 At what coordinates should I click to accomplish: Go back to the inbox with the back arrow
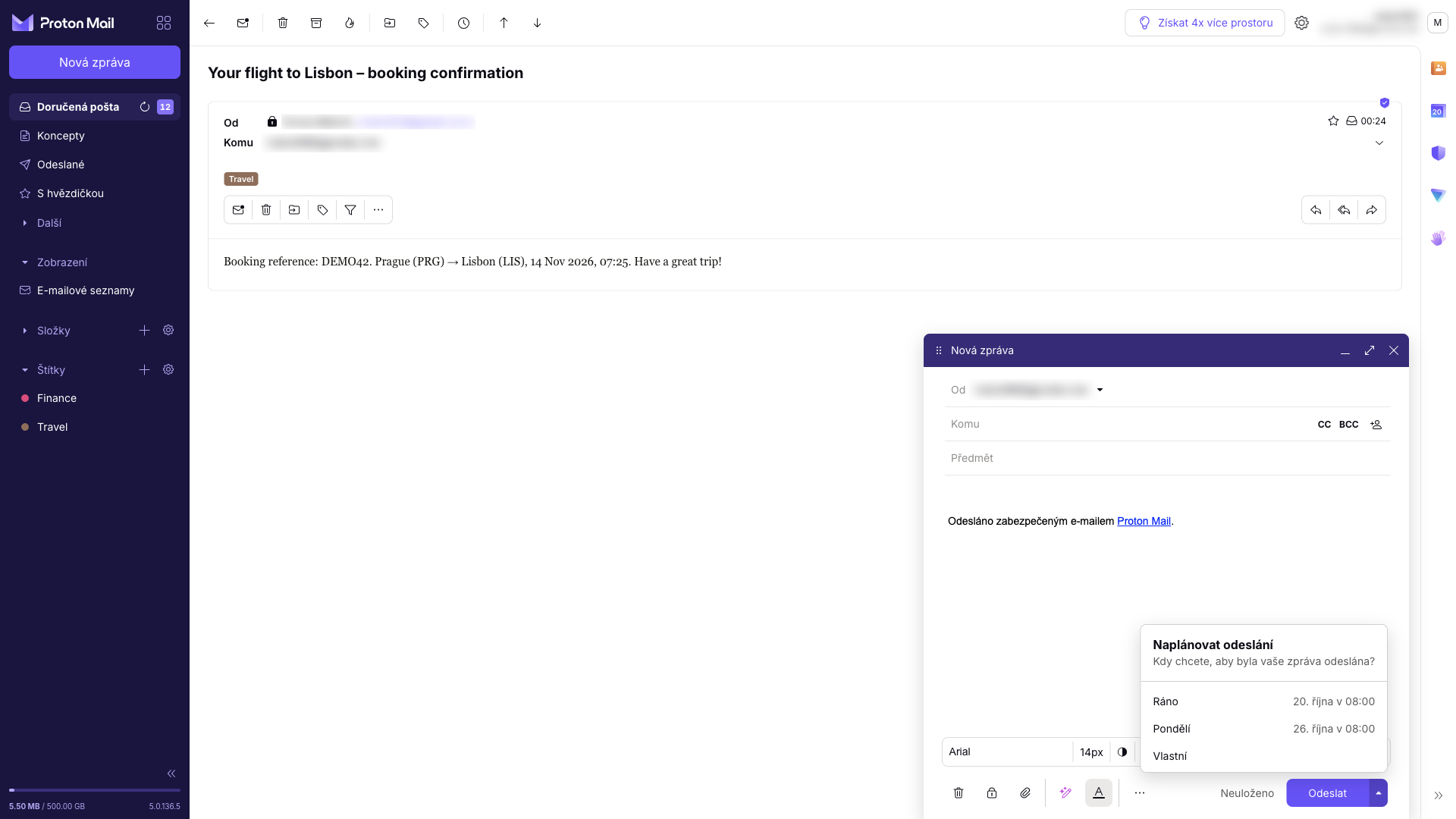coord(209,23)
